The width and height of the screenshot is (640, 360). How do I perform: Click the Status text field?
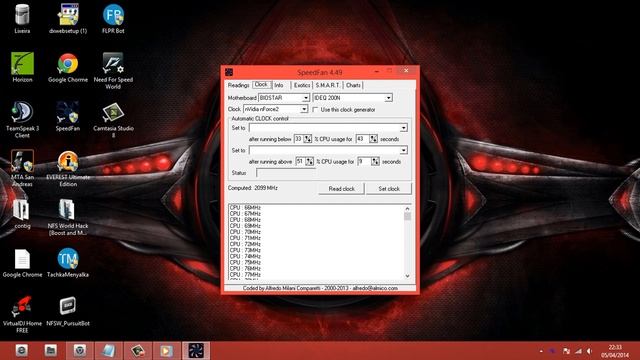[x=286, y=173]
